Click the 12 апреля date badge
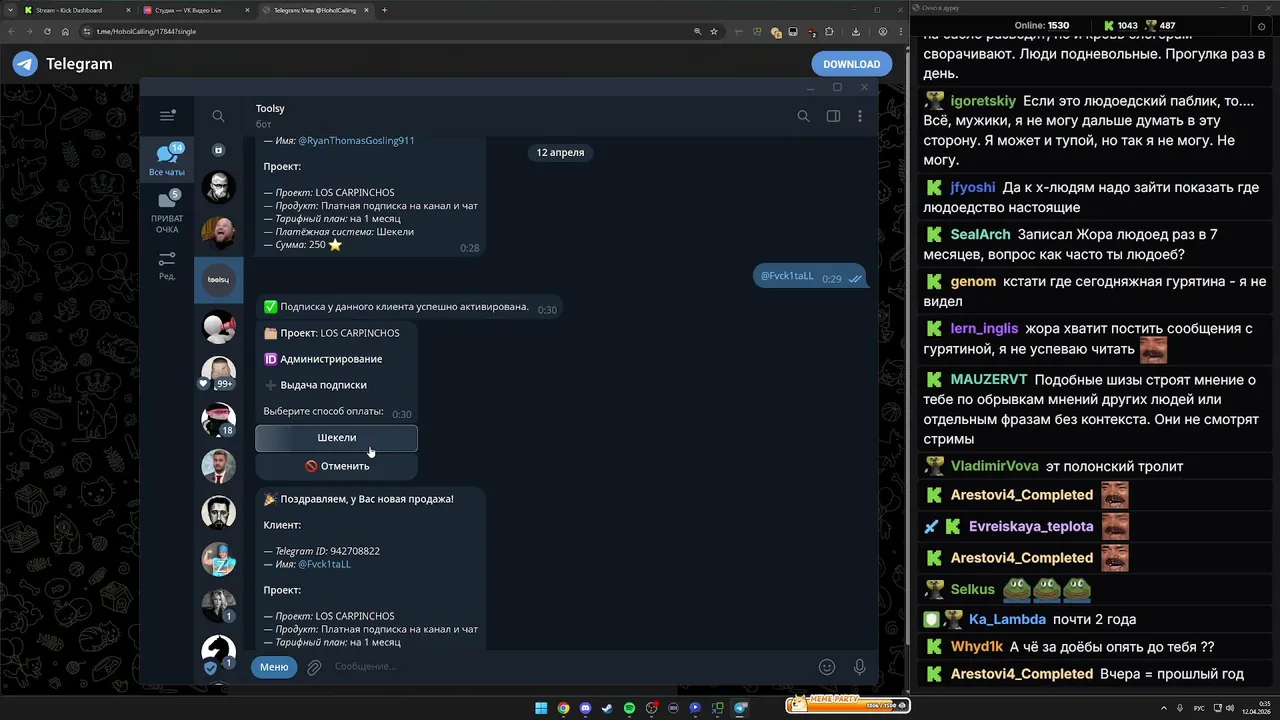Image resolution: width=1280 pixels, height=720 pixels. [x=560, y=152]
